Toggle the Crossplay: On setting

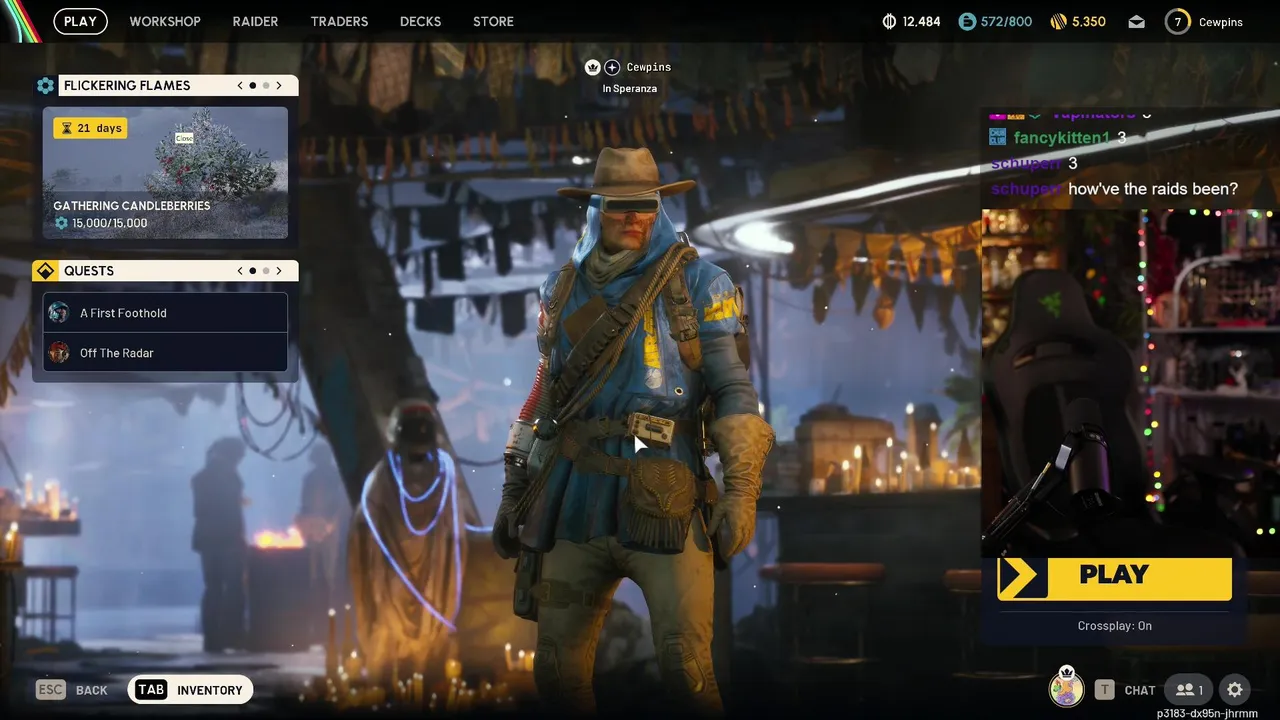(1114, 626)
